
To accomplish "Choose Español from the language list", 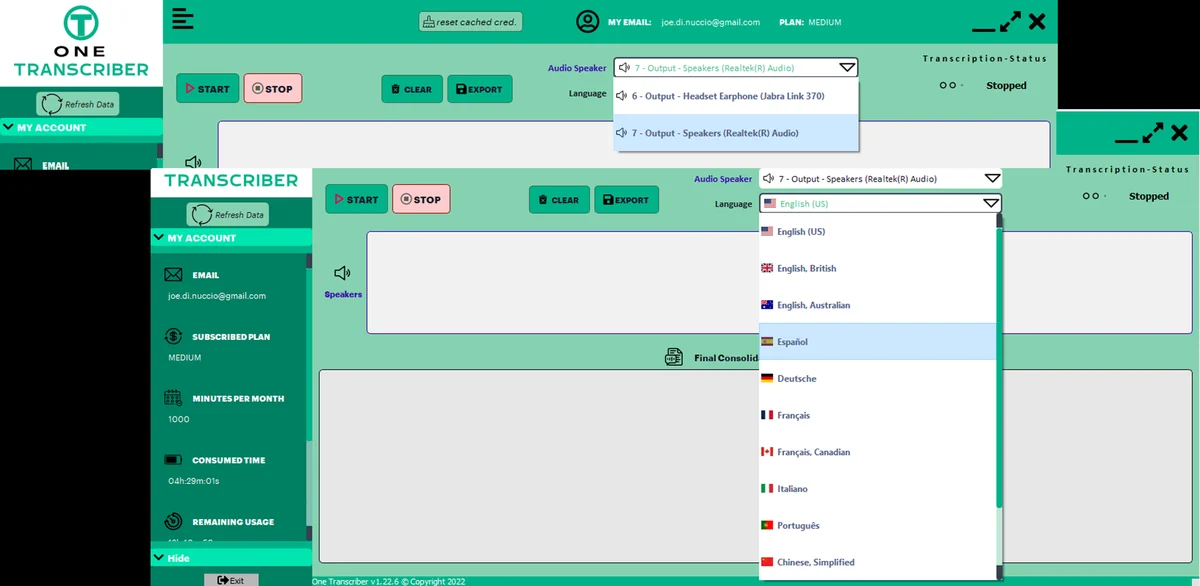I will [x=877, y=341].
